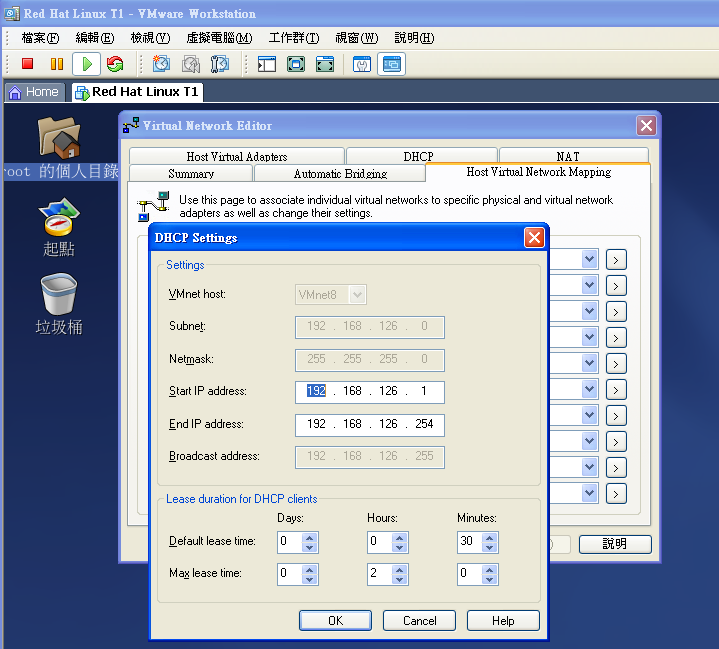Viewport: 719px width, 649px height.
Task: Decrease Max lease time Hours
Action: [399, 580]
